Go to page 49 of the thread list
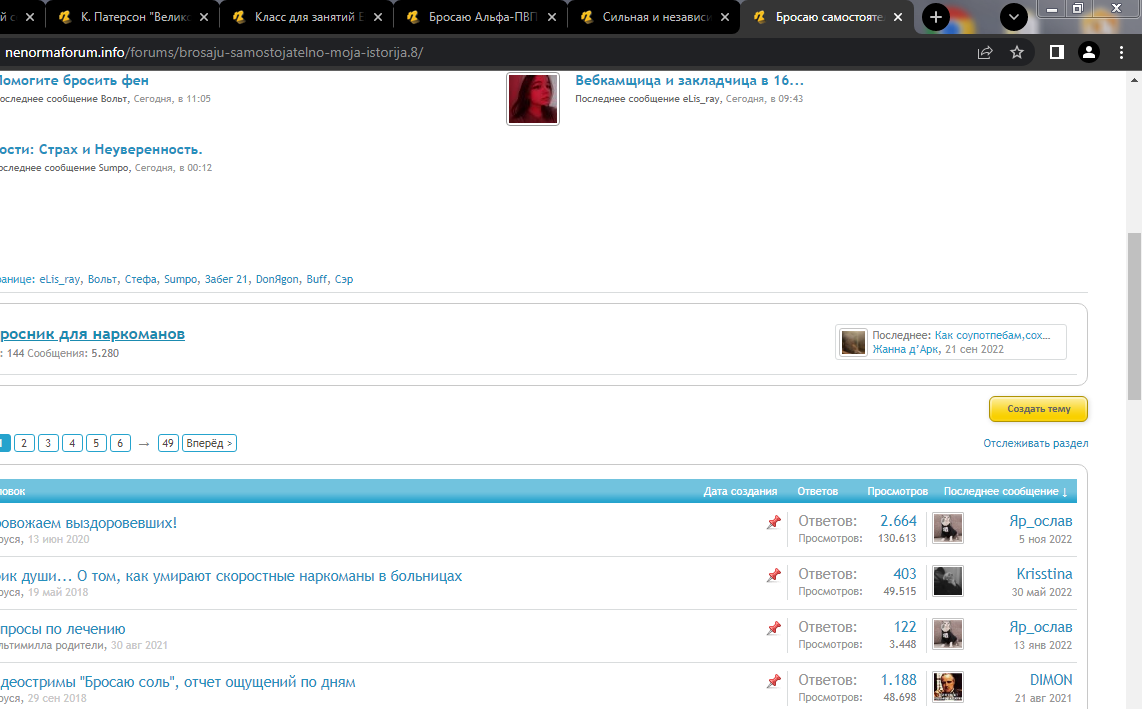The width and height of the screenshot is (1142, 709). click(168, 443)
